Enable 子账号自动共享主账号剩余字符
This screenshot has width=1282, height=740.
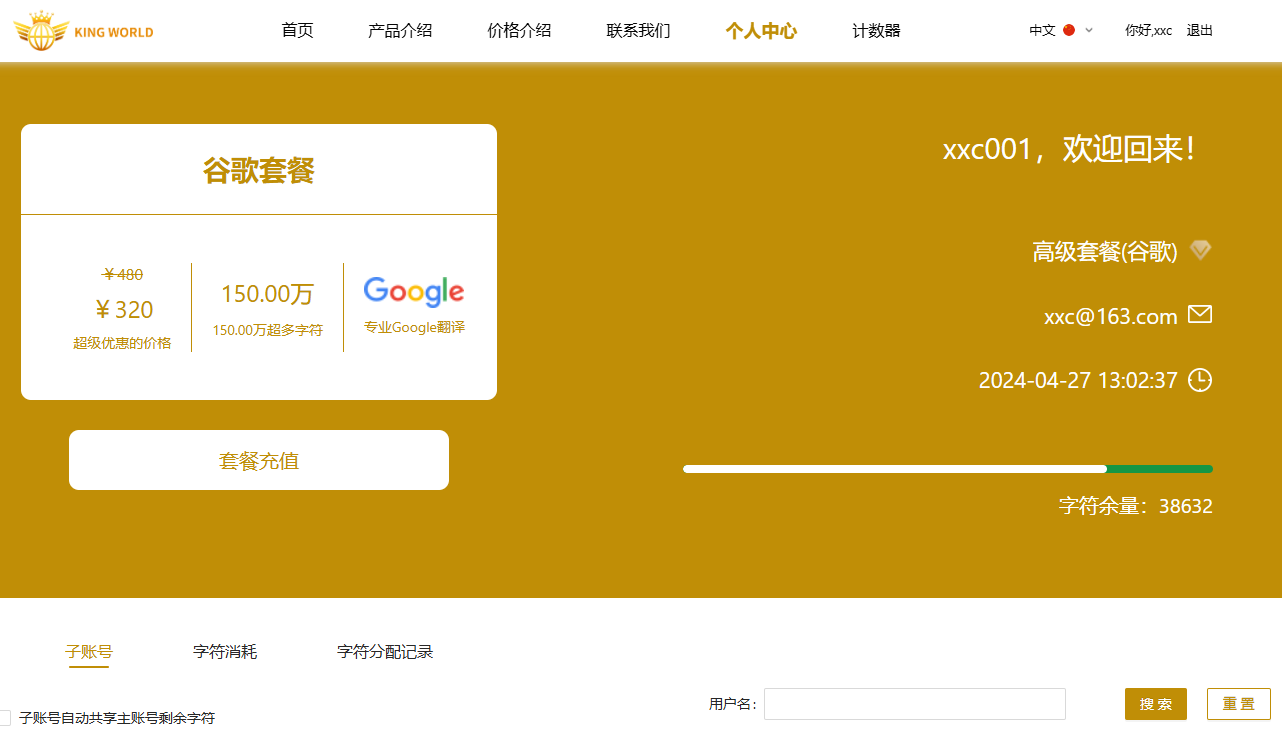7,717
